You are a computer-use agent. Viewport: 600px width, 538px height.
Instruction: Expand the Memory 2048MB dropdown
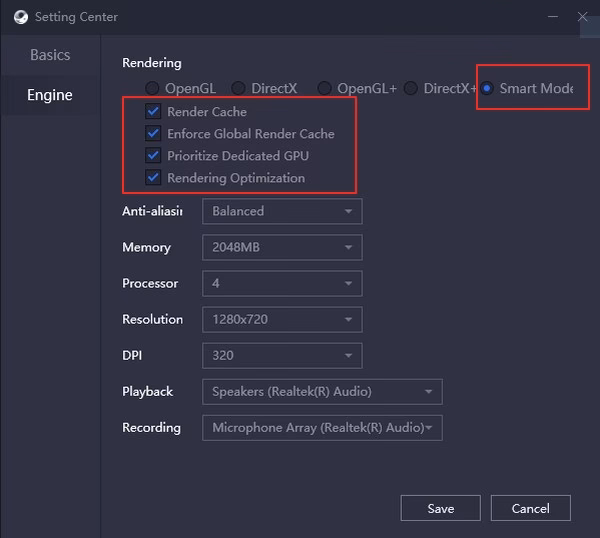pos(281,247)
